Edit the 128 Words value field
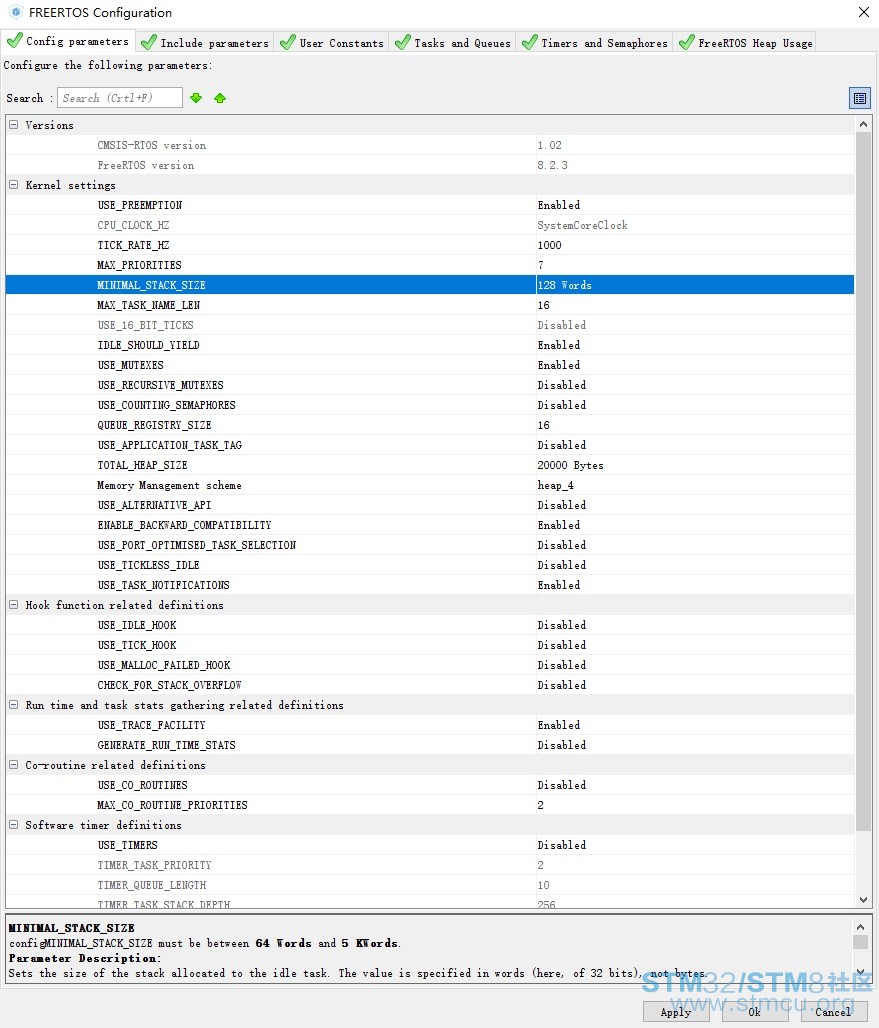 point(695,285)
